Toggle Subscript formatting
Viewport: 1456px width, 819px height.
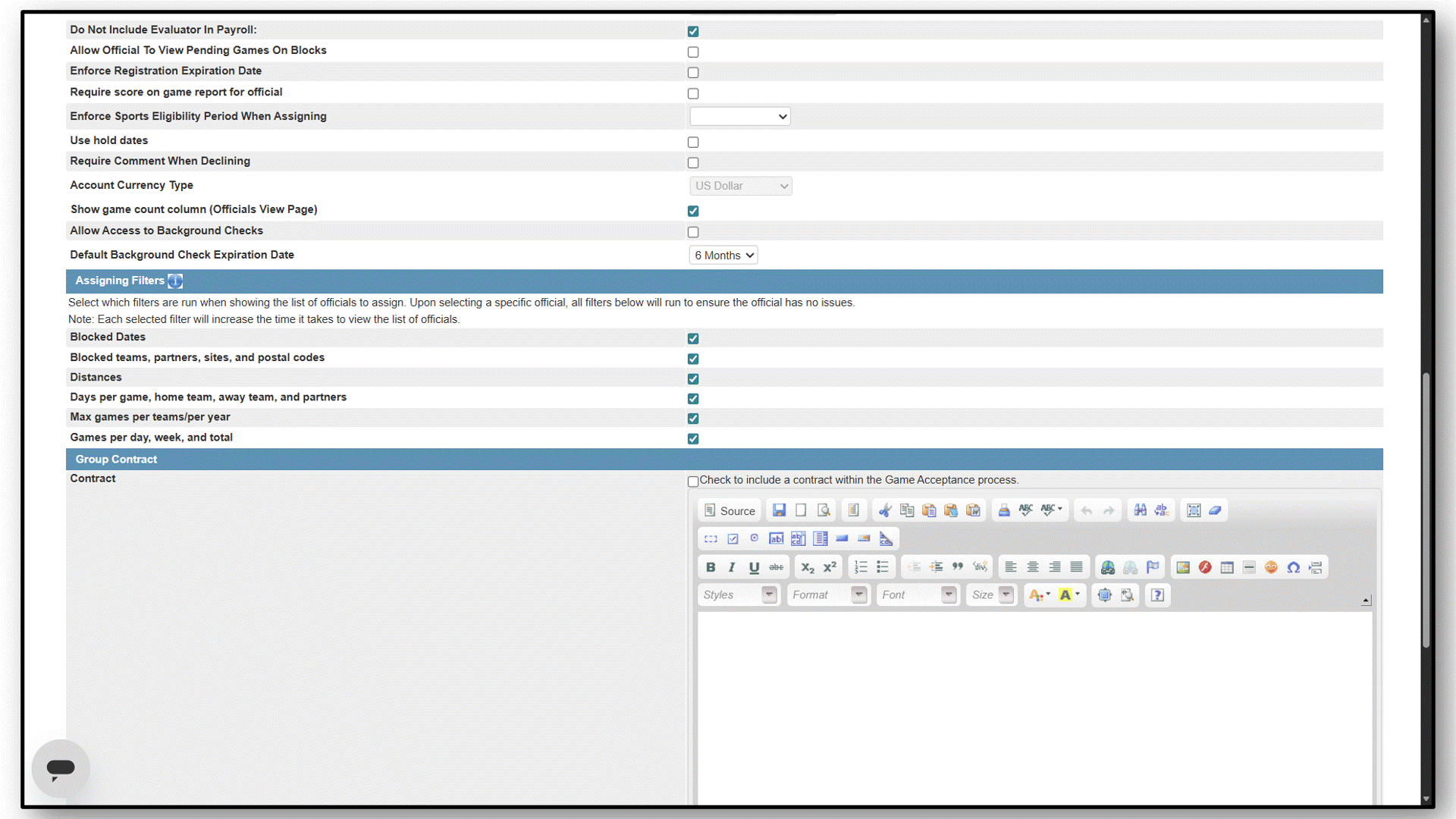(x=808, y=567)
